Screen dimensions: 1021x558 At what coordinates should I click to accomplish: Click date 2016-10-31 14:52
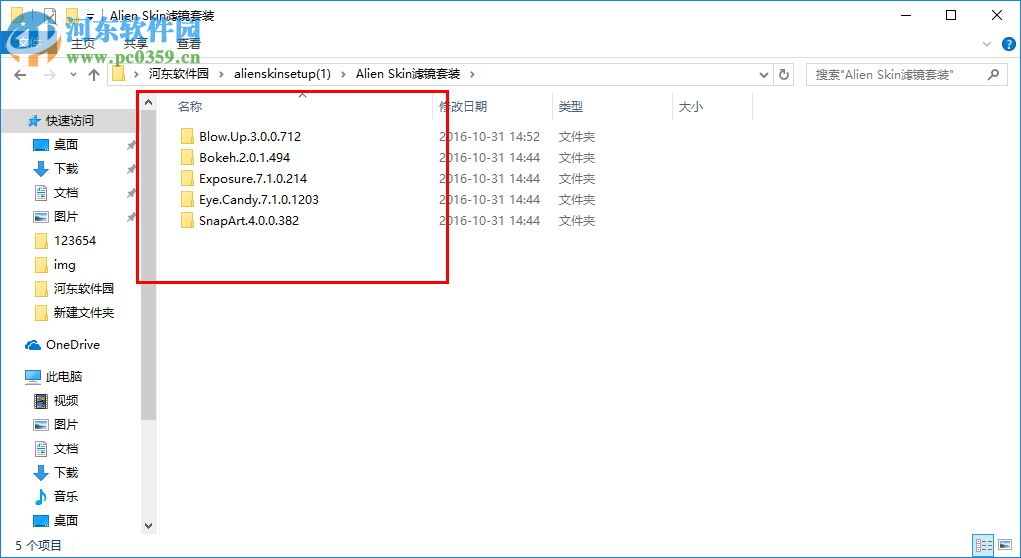(490, 136)
